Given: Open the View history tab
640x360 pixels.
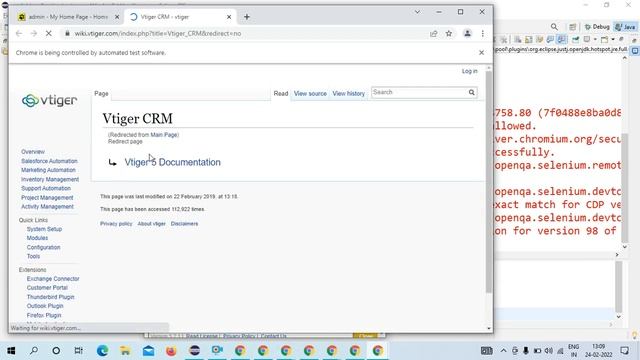Looking at the screenshot, I should 349,93.
